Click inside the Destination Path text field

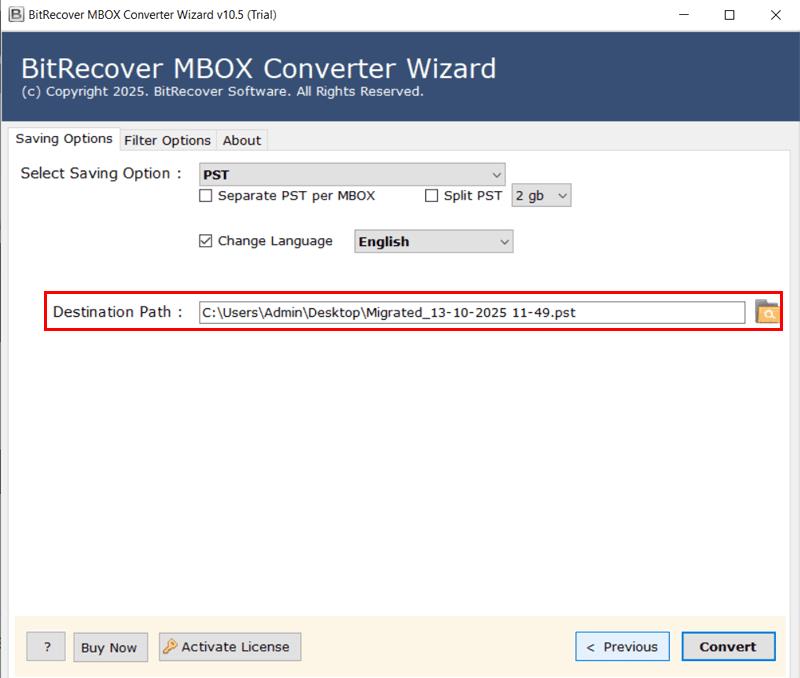471,312
